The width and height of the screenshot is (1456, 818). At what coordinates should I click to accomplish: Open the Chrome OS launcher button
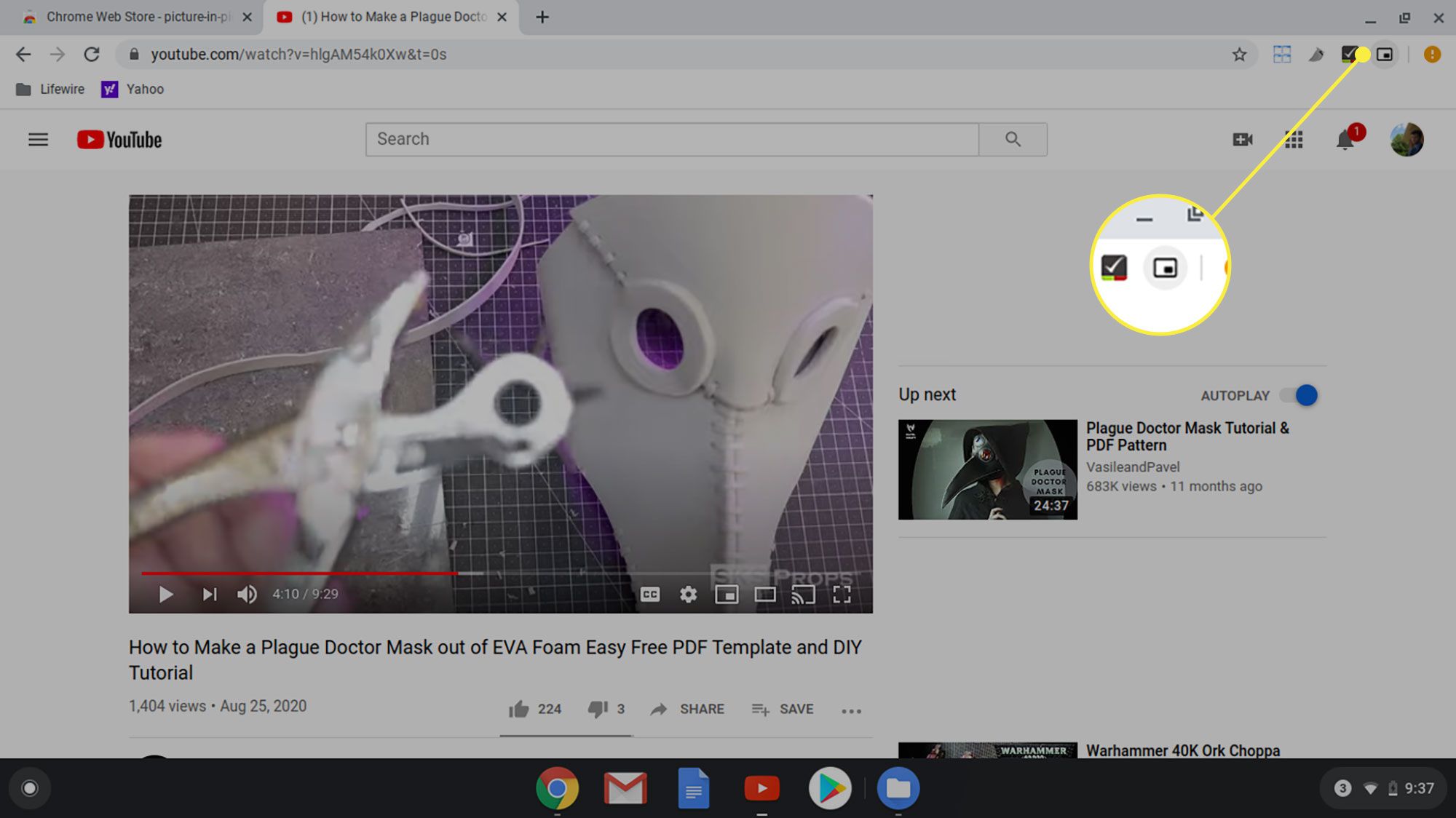click(x=30, y=788)
